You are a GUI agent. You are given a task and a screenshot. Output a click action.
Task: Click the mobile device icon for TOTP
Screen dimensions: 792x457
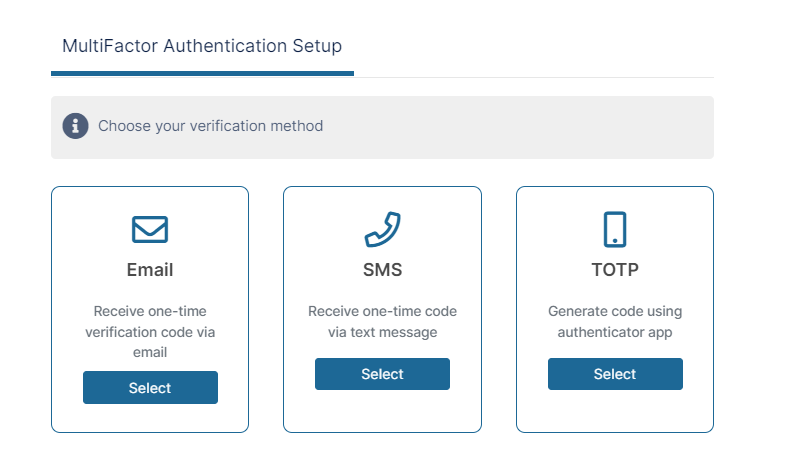coord(615,229)
